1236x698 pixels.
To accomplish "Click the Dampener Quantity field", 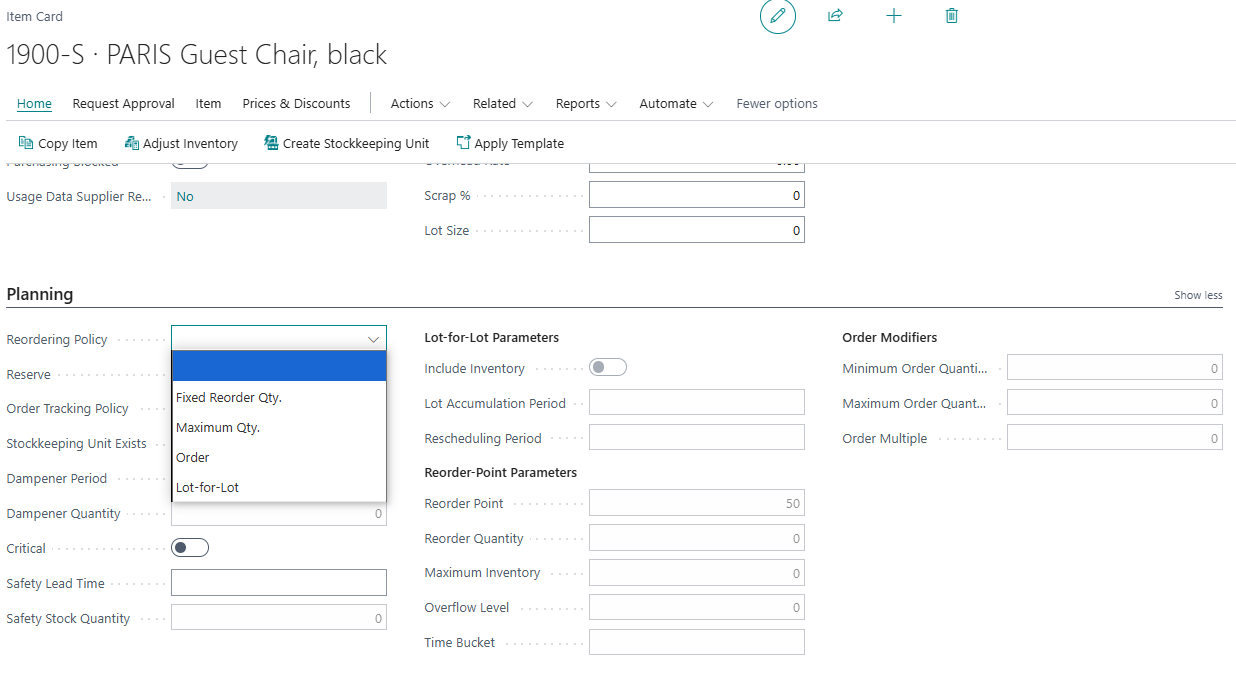I will coord(279,514).
